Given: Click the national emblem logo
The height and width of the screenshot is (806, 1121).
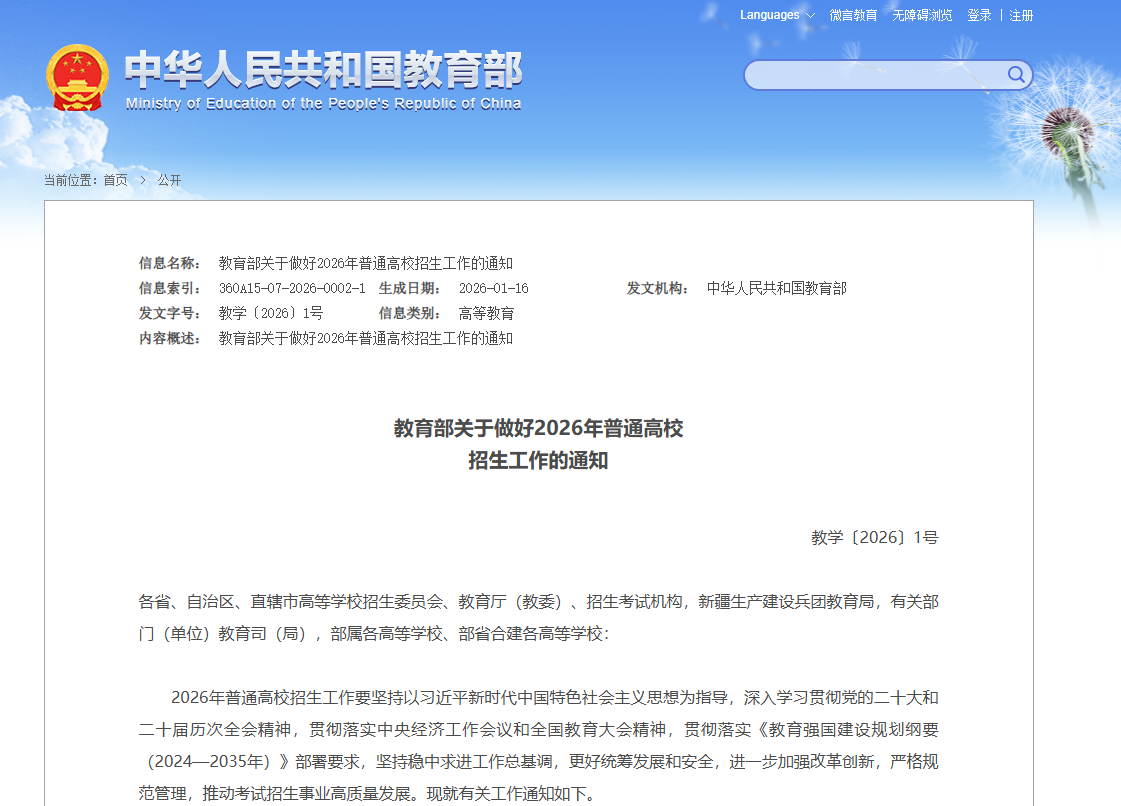Looking at the screenshot, I should pyautogui.click(x=77, y=78).
